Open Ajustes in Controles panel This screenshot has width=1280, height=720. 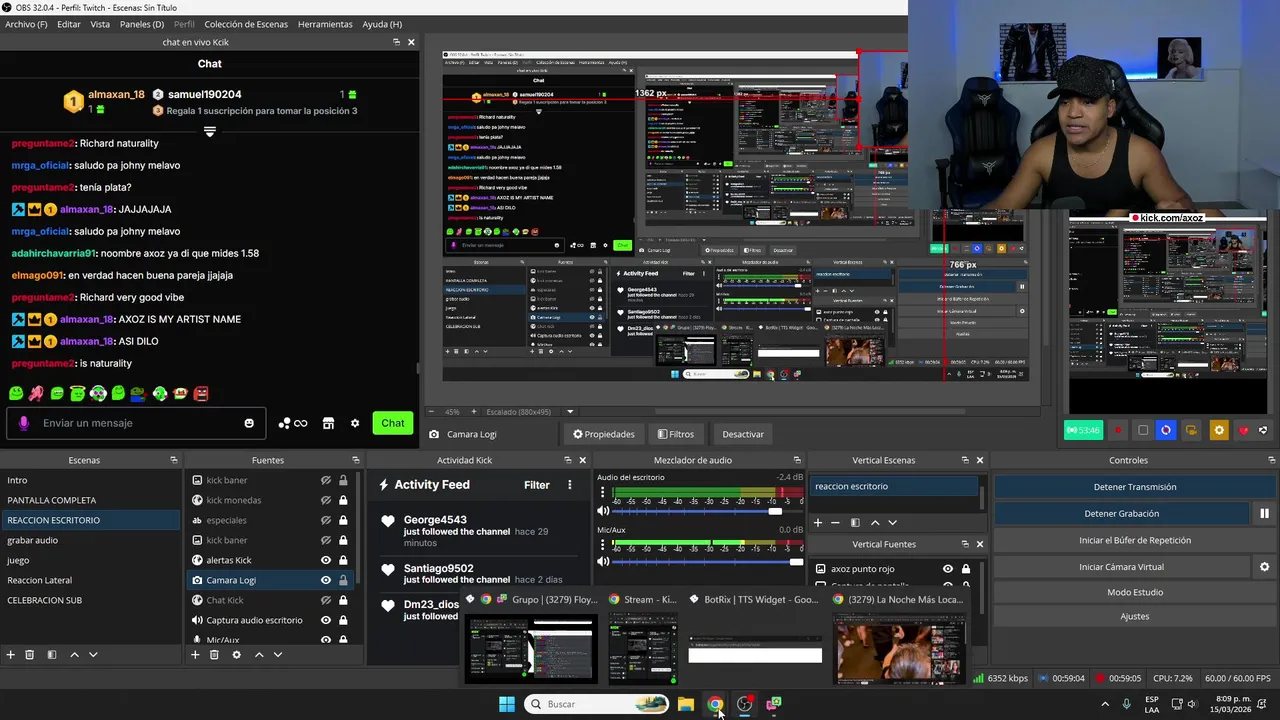(x=1134, y=616)
